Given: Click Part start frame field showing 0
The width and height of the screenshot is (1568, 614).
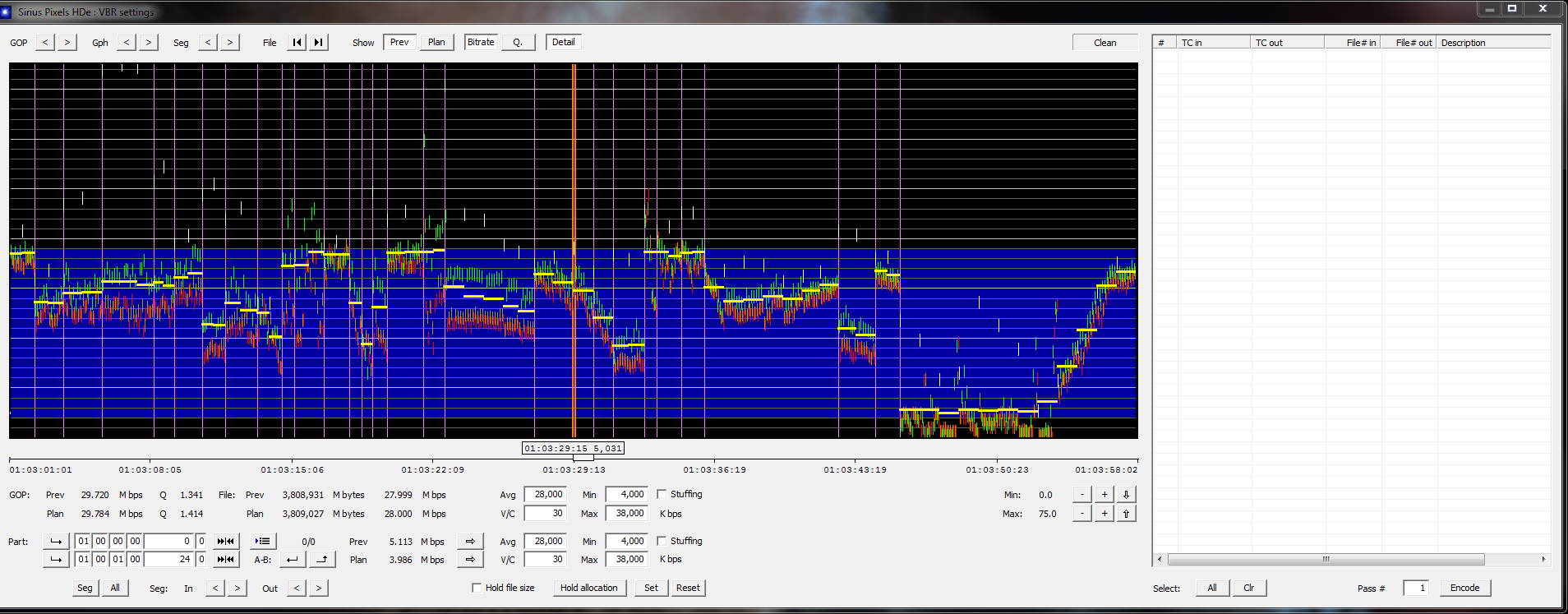Looking at the screenshot, I should (x=168, y=542).
